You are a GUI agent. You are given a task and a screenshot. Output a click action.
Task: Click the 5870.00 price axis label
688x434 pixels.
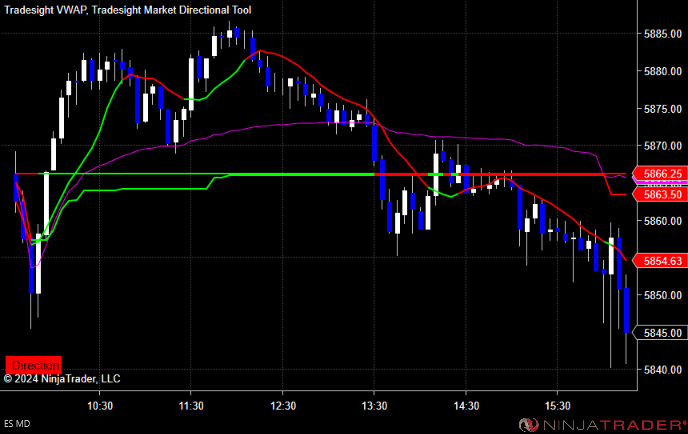663,146
